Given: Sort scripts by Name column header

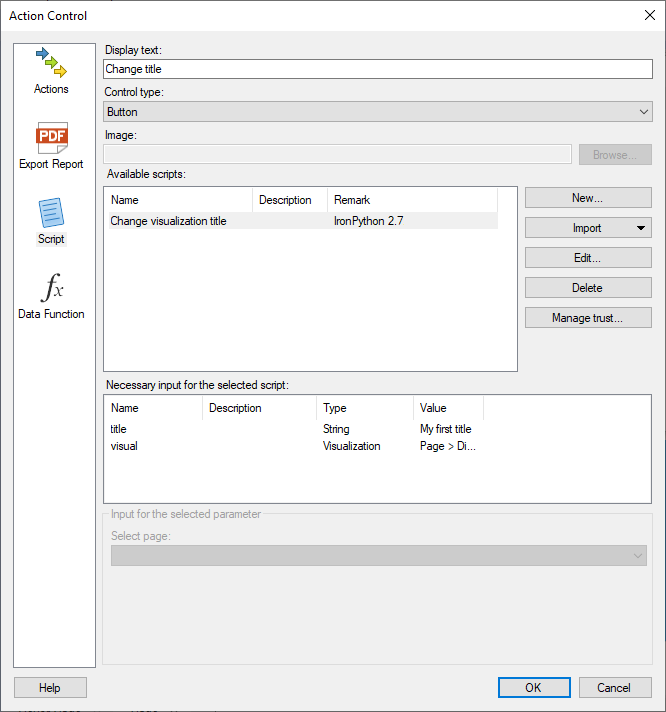Looking at the screenshot, I should [x=180, y=200].
